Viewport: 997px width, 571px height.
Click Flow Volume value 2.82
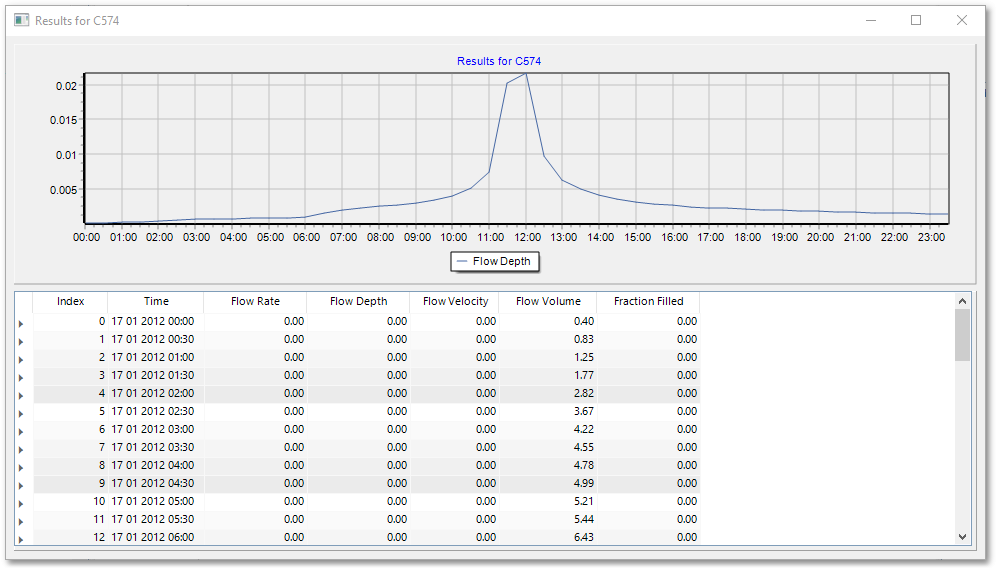tap(584, 393)
